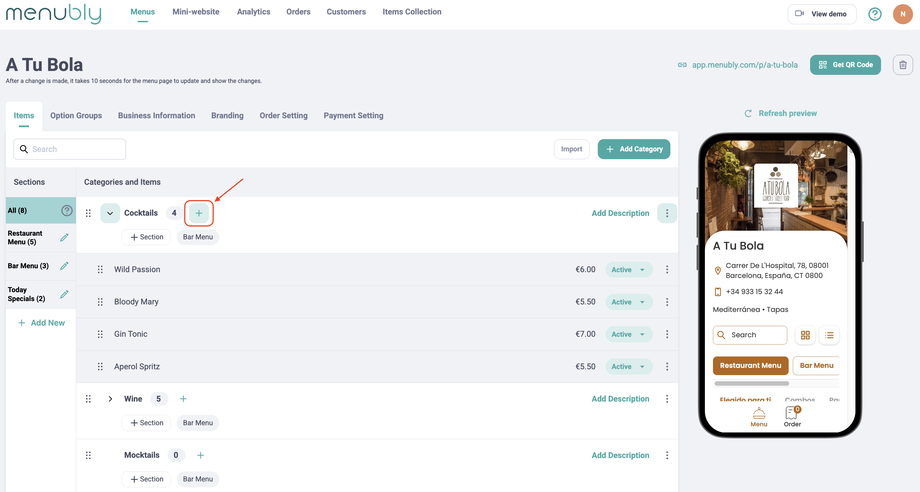Click drag handle of Wild Passion item
This screenshot has width=920, height=492.
pyautogui.click(x=100, y=270)
